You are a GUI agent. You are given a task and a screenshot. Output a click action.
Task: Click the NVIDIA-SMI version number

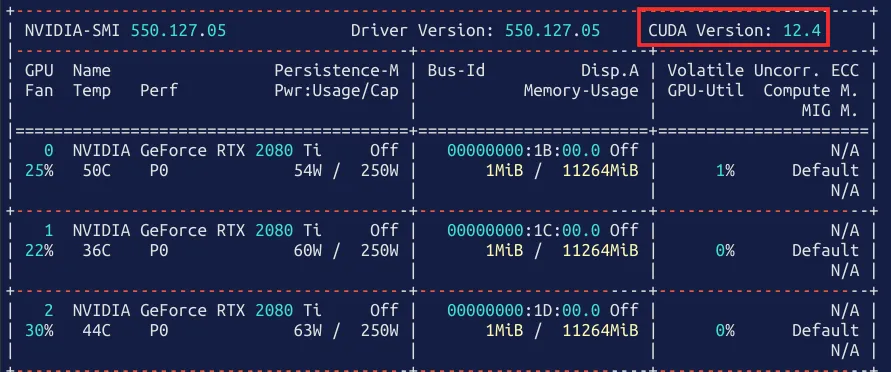[178, 30]
